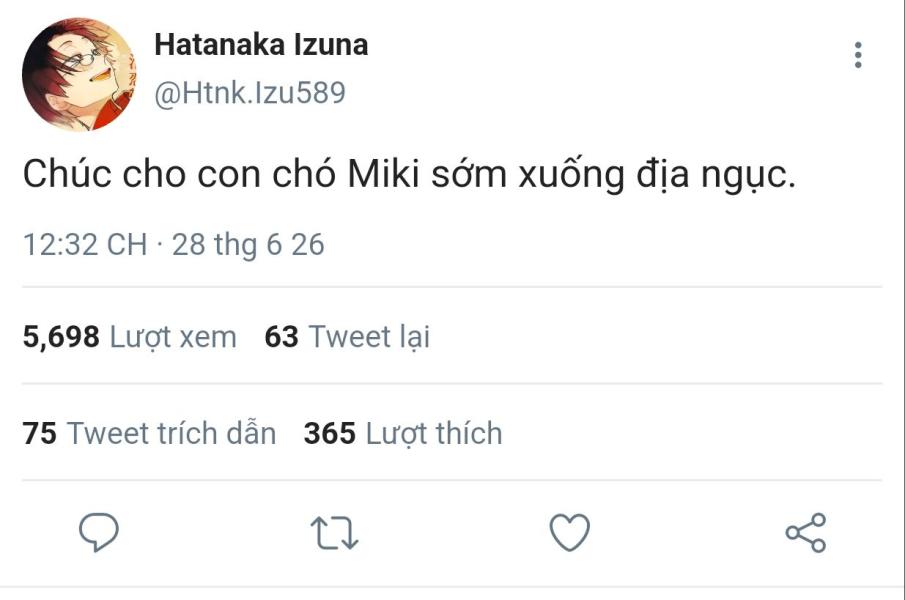This screenshot has width=905, height=600.
Task: Open the share icon options
Action: click(x=806, y=532)
